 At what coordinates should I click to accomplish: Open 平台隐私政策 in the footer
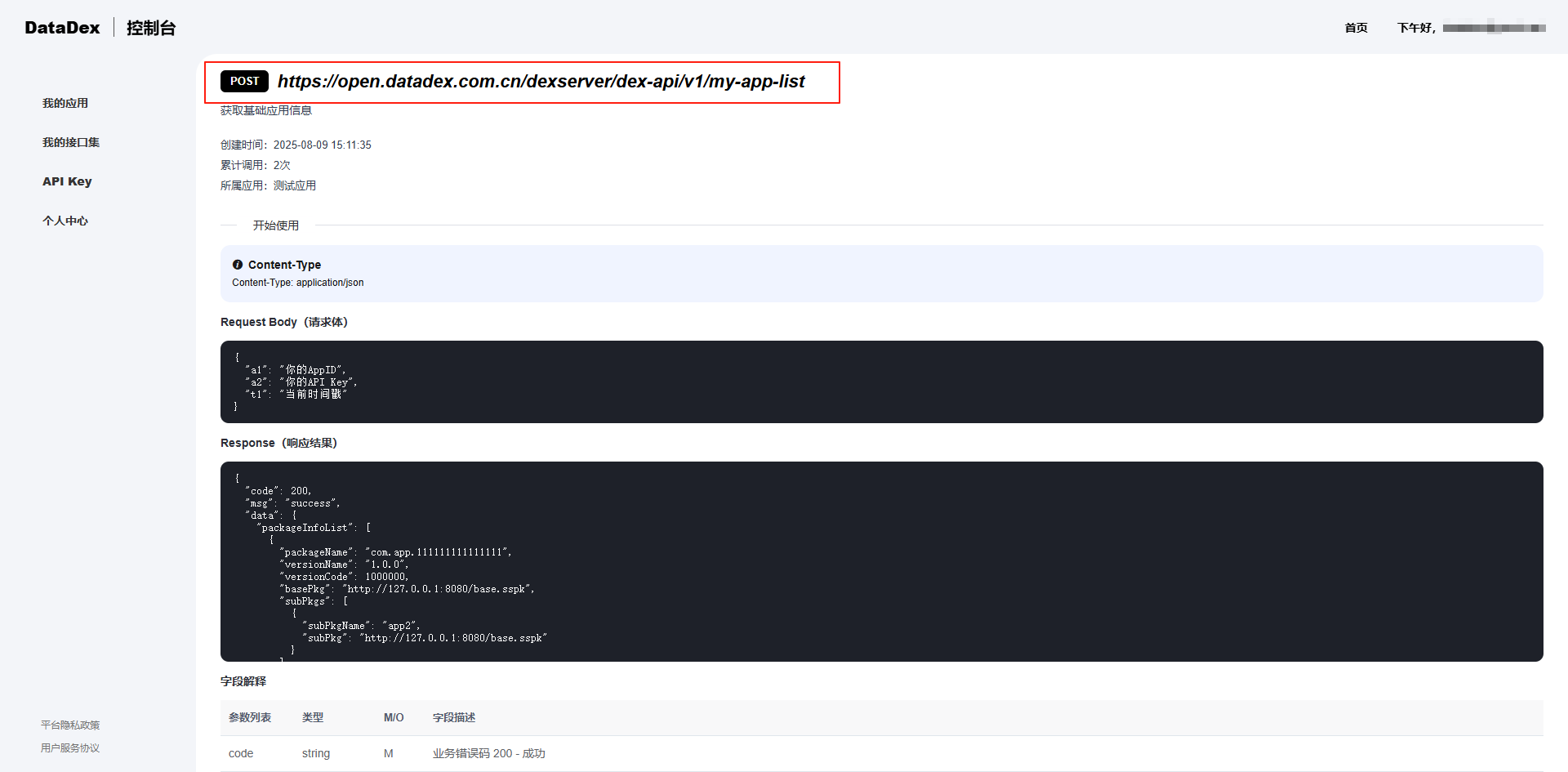coord(69,725)
